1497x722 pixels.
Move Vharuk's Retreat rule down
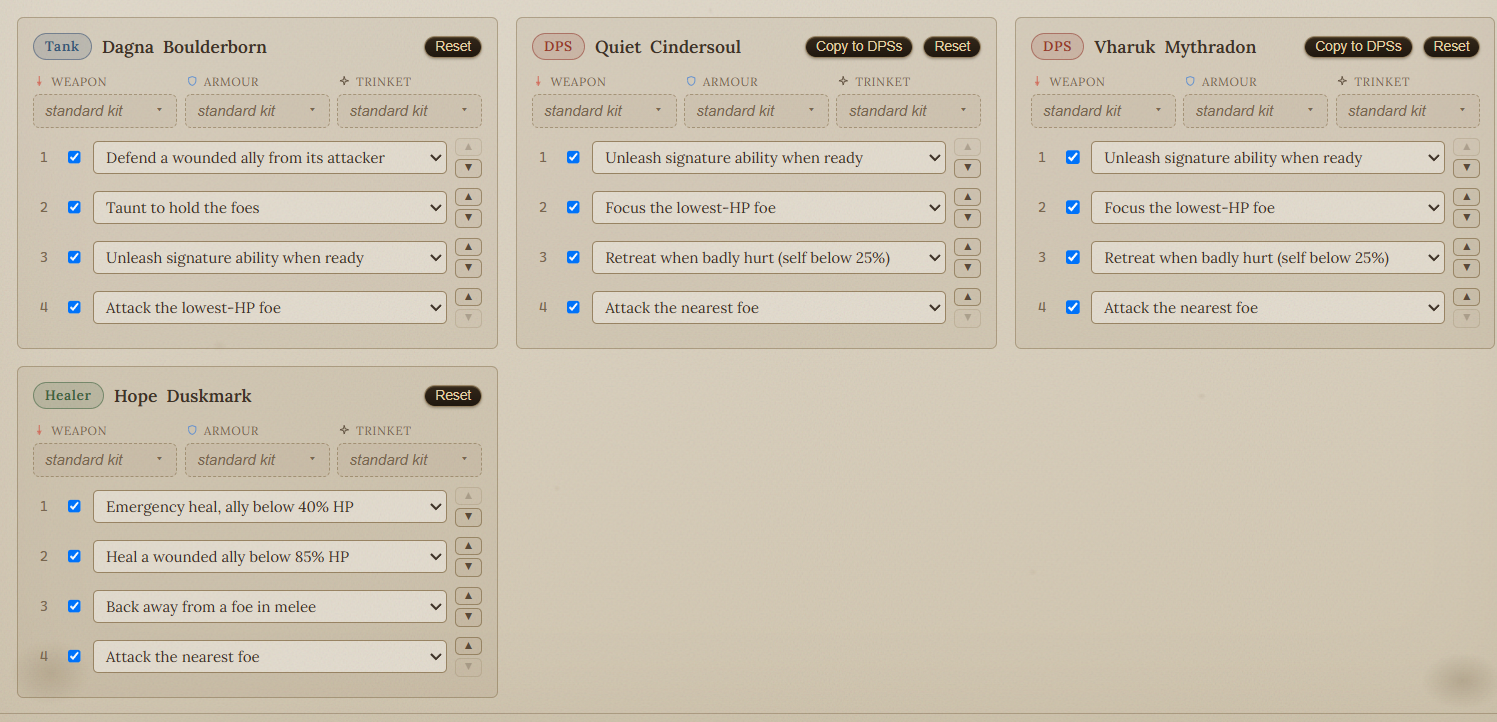tap(1466, 268)
